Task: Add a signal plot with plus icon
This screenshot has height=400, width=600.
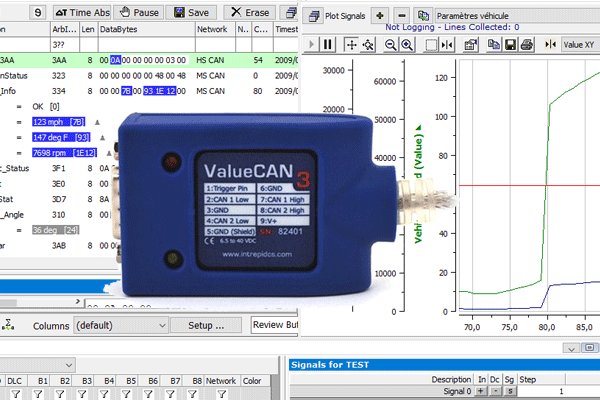Action: click(380, 16)
